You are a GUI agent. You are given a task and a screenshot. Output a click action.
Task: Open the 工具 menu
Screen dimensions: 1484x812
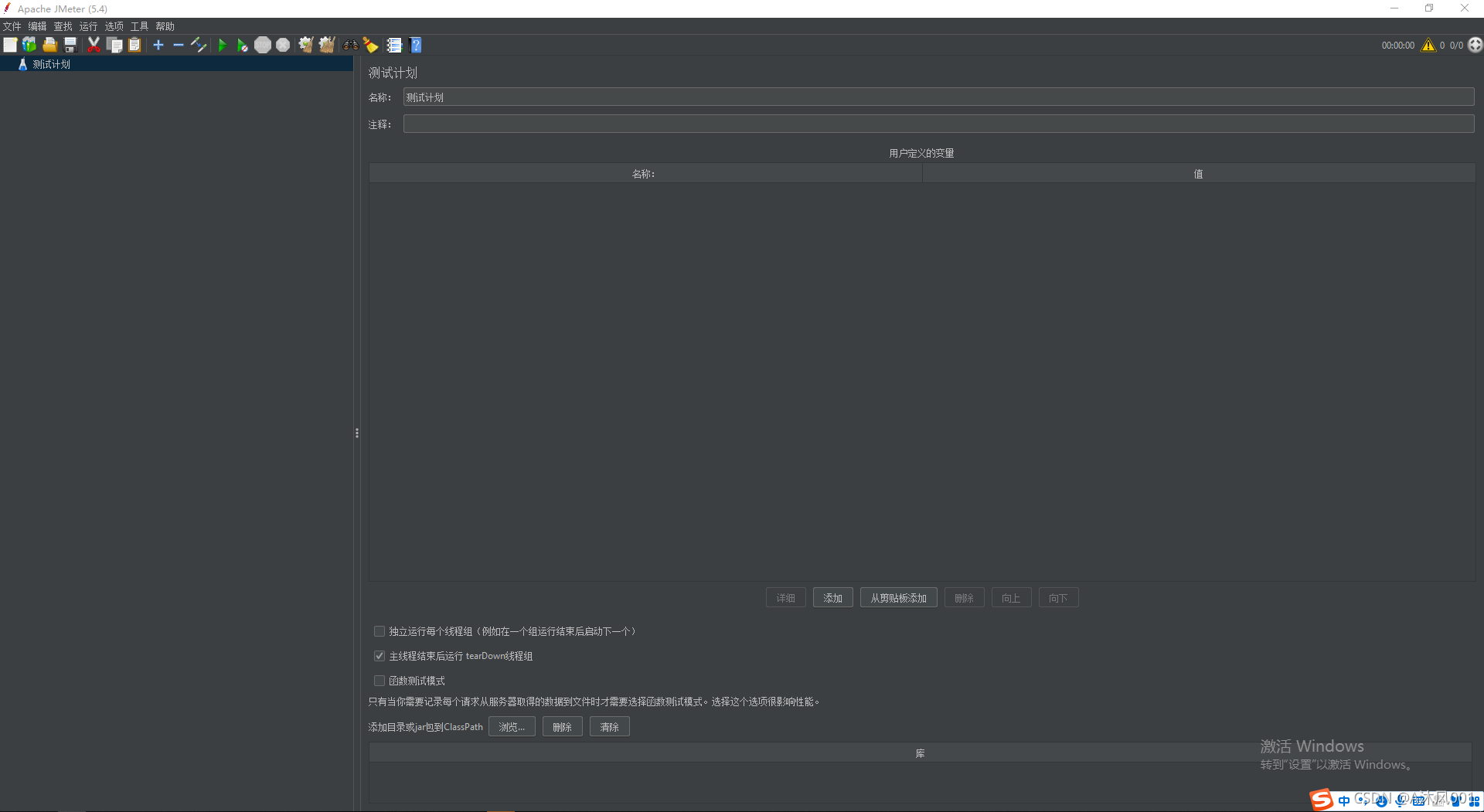(140, 26)
